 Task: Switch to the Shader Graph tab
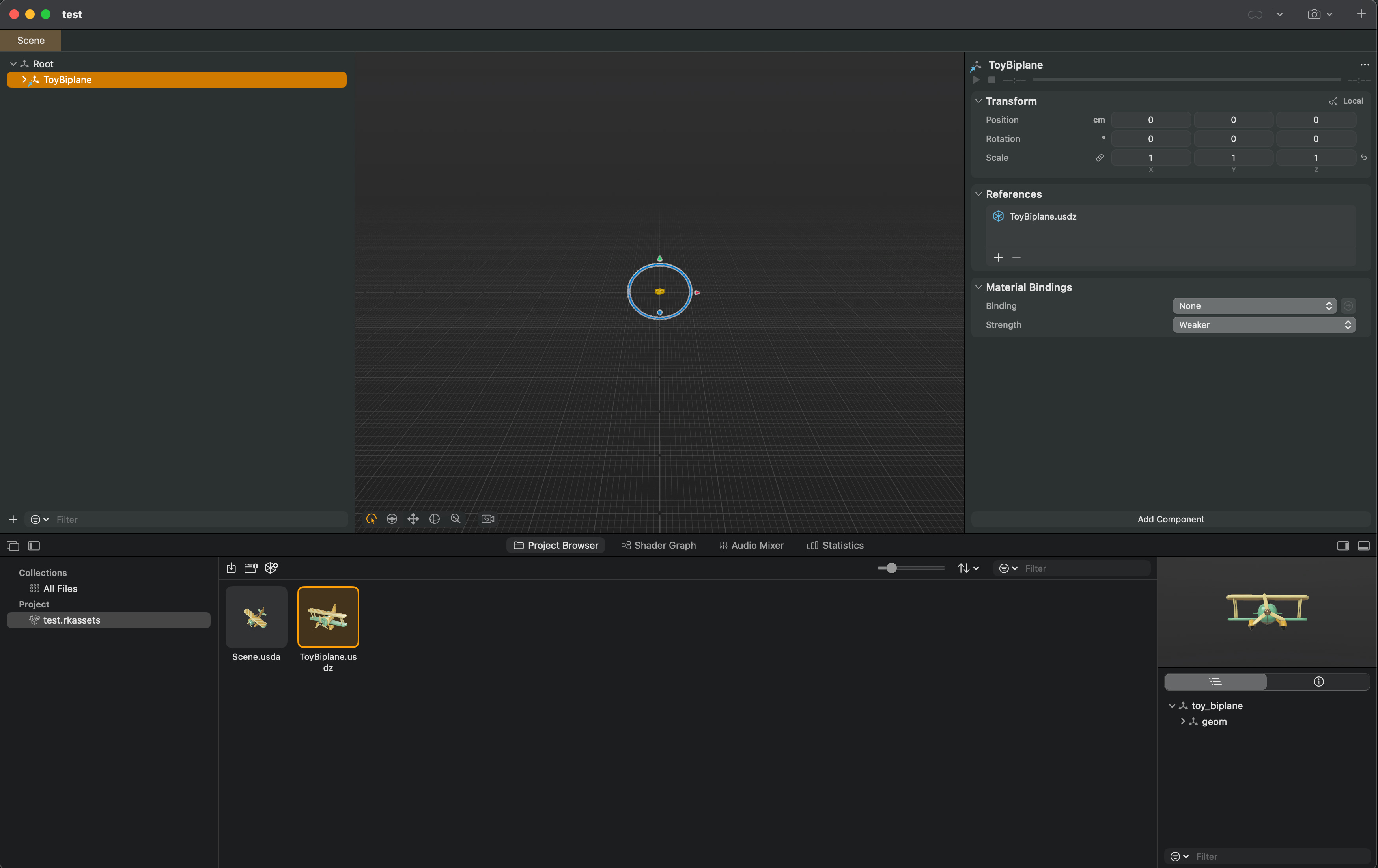[x=658, y=546]
